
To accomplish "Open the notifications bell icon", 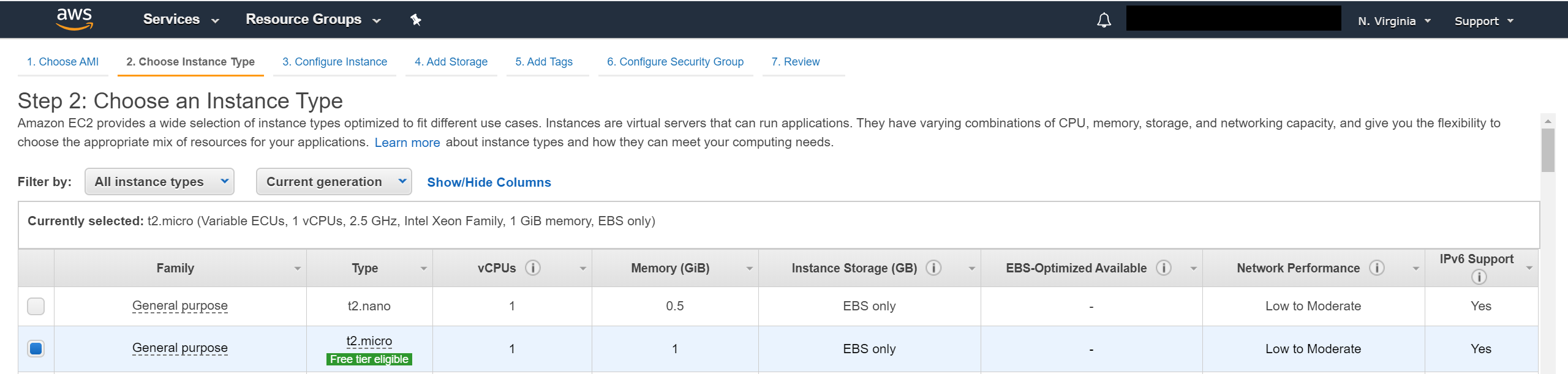I will pos(1104,20).
